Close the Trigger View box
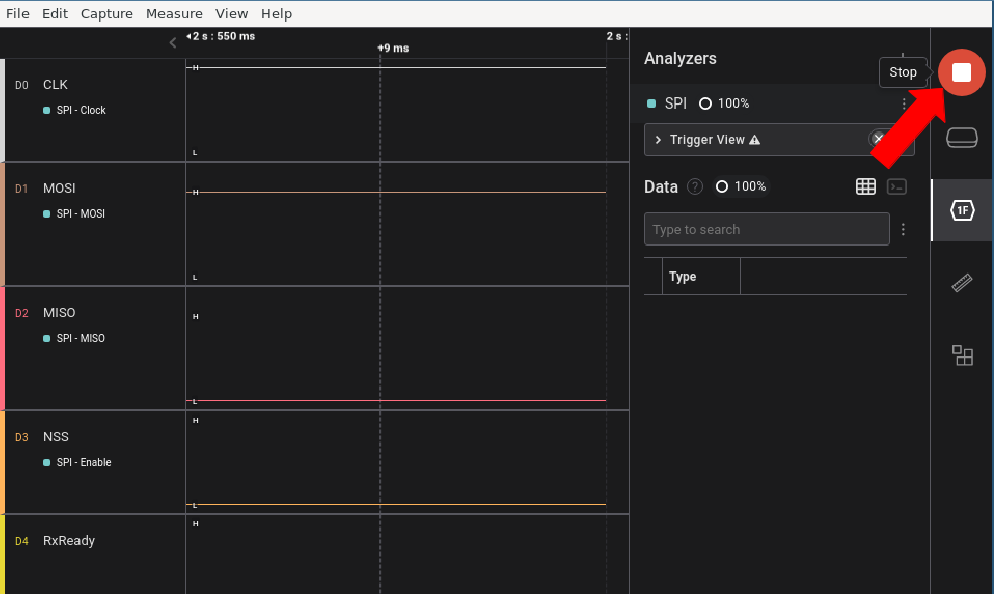This screenshot has height=594, width=994. pyautogui.click(x=878, y=139)
